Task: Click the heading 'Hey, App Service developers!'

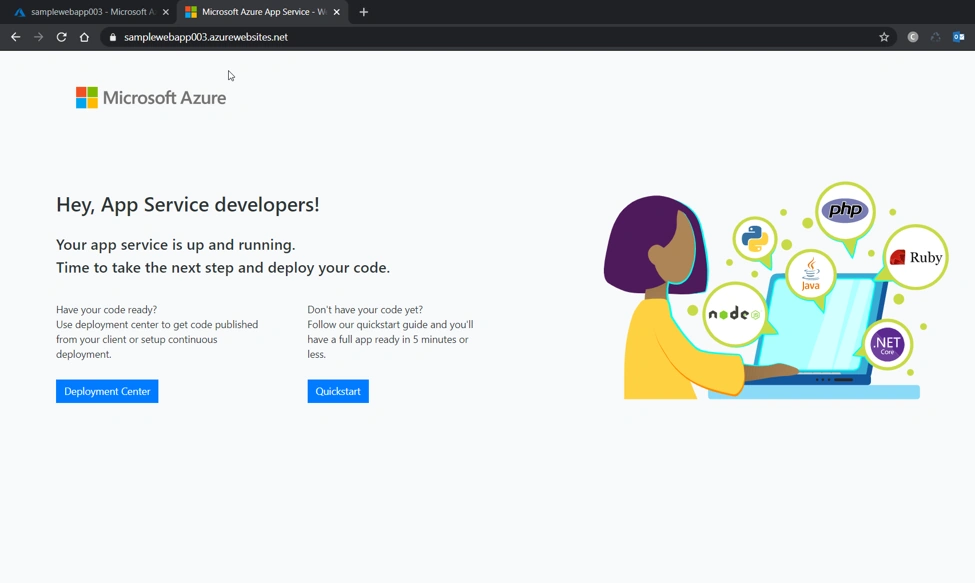Action: coord(188,204)
